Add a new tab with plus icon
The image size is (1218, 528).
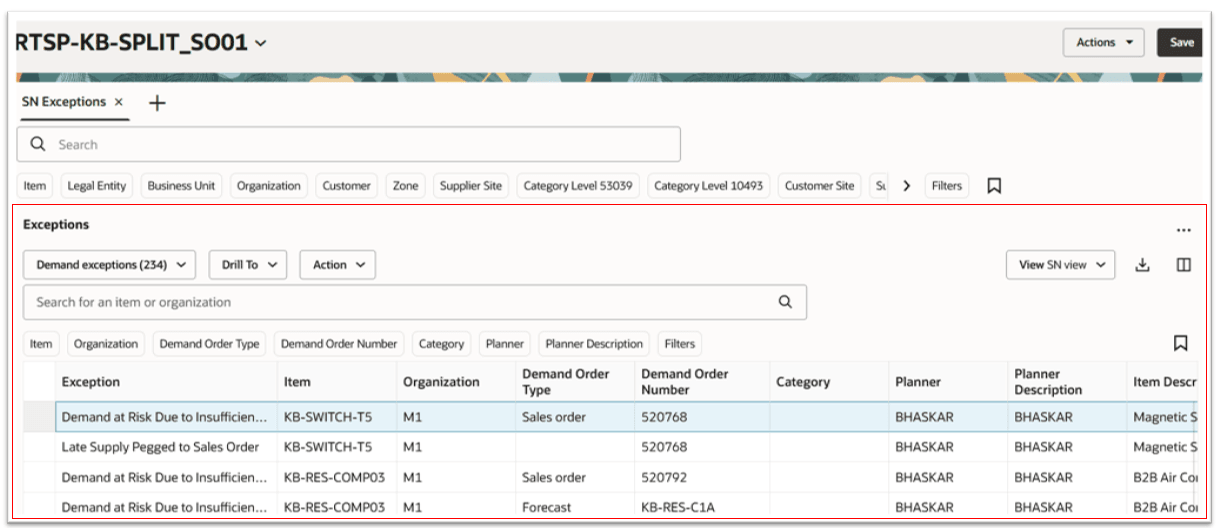tap(157, 103)
